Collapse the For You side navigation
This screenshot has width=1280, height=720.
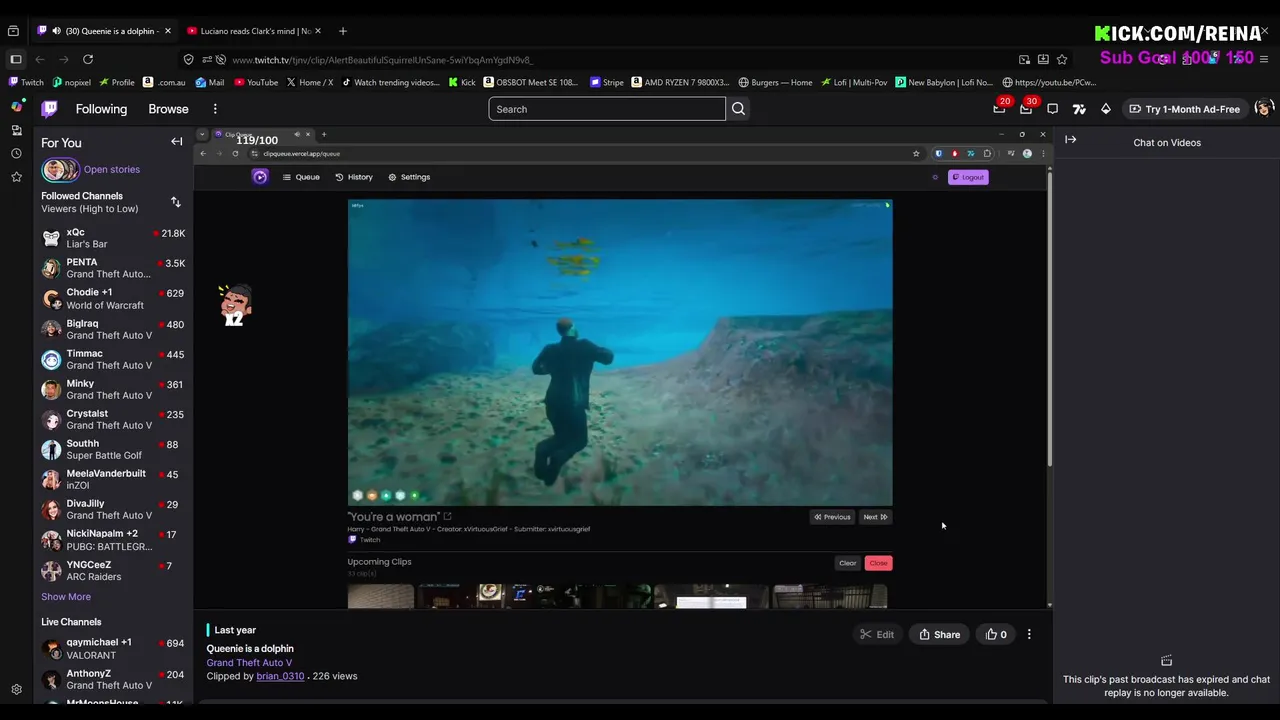(177, 142)
